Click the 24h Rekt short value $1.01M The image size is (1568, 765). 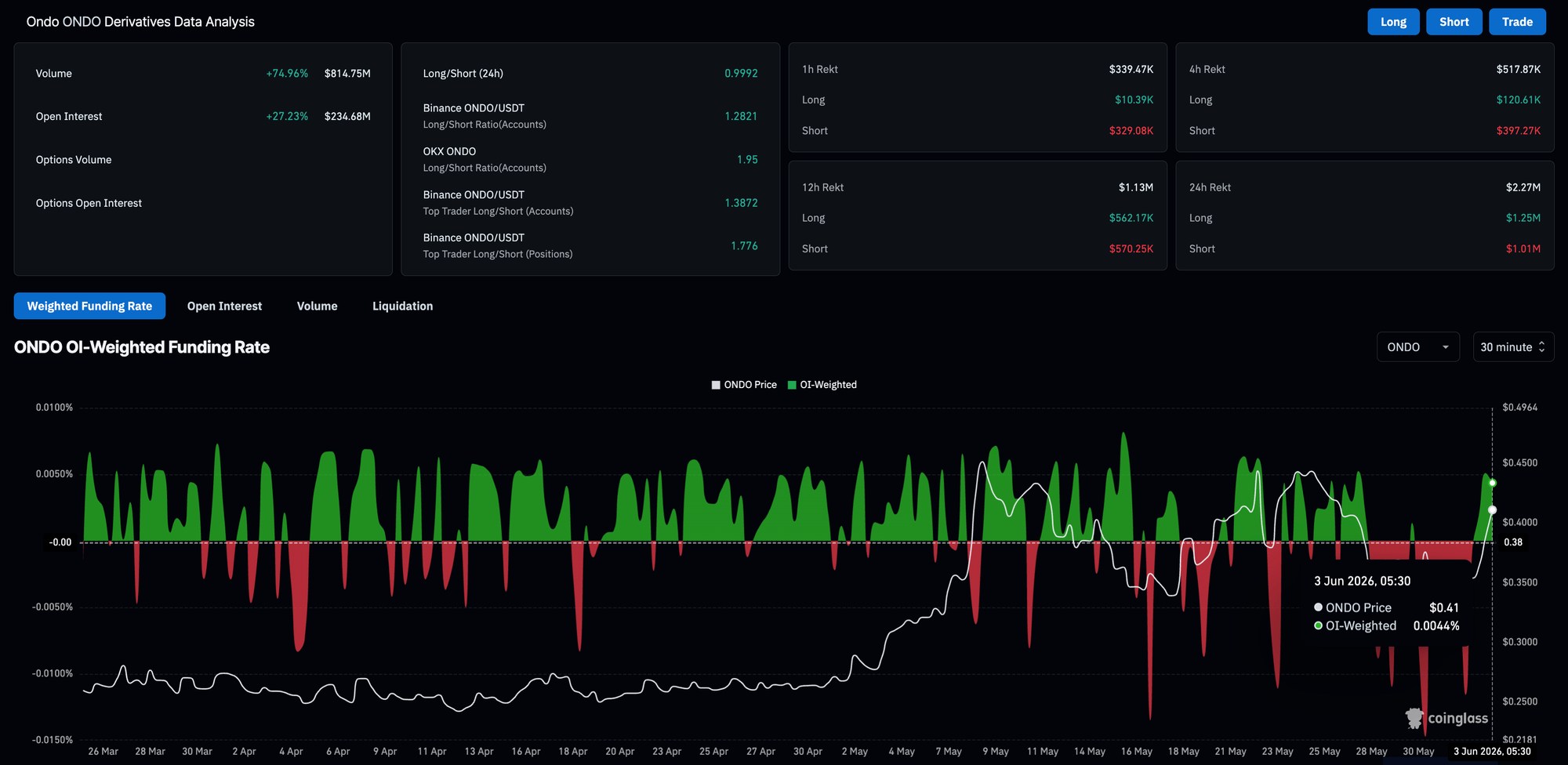pos(1523,249)
